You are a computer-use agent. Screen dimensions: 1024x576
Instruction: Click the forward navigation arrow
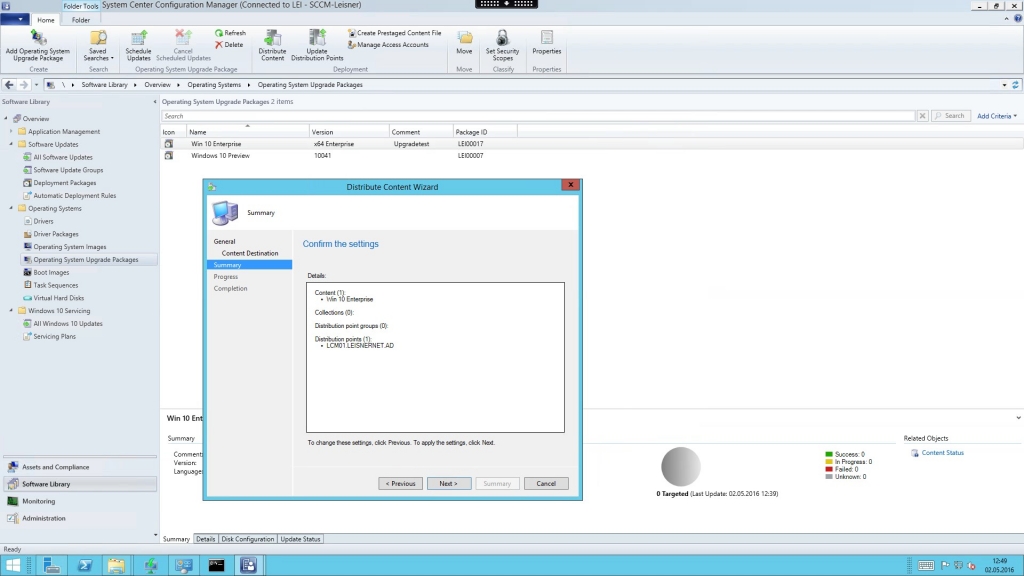point(24,84)
